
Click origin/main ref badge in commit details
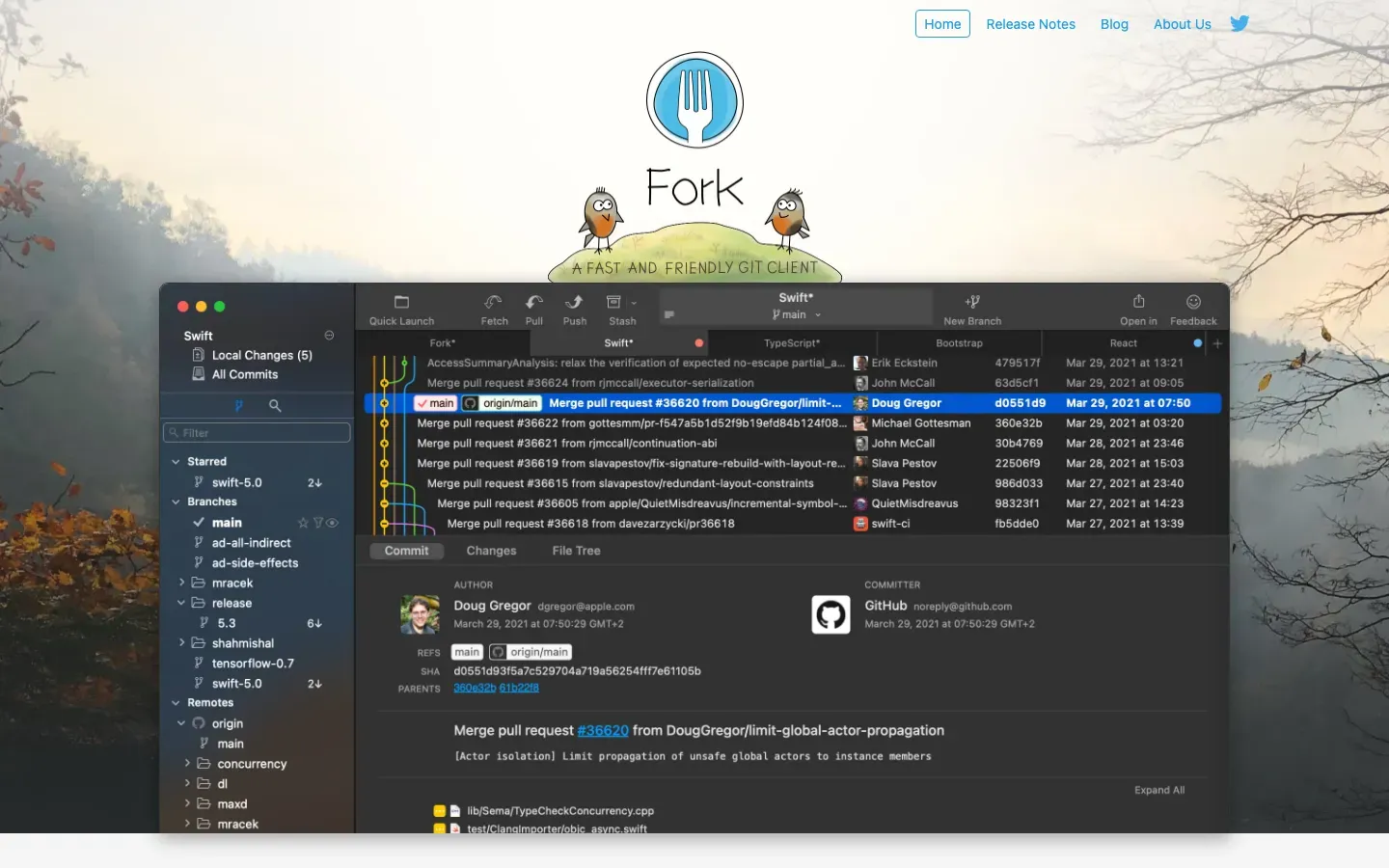point(531,652)
